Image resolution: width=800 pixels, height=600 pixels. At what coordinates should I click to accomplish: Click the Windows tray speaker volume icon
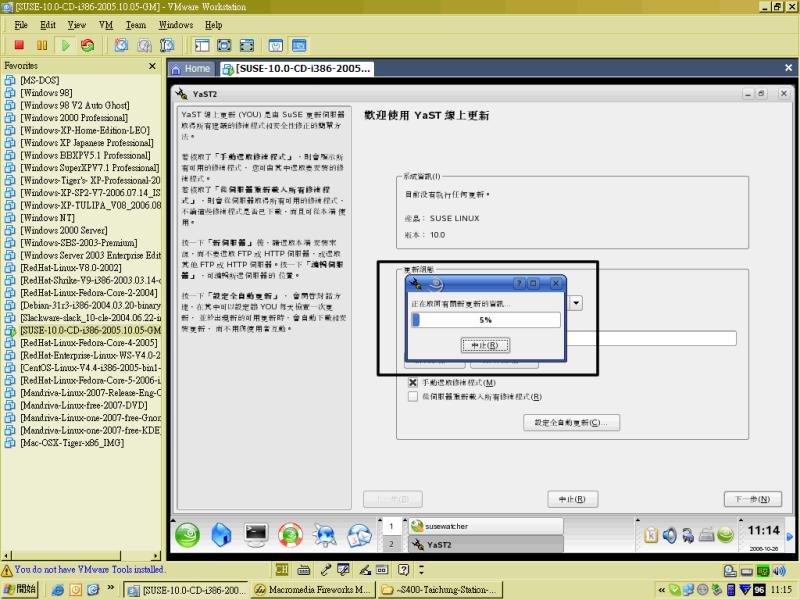(x=779, y=571)
